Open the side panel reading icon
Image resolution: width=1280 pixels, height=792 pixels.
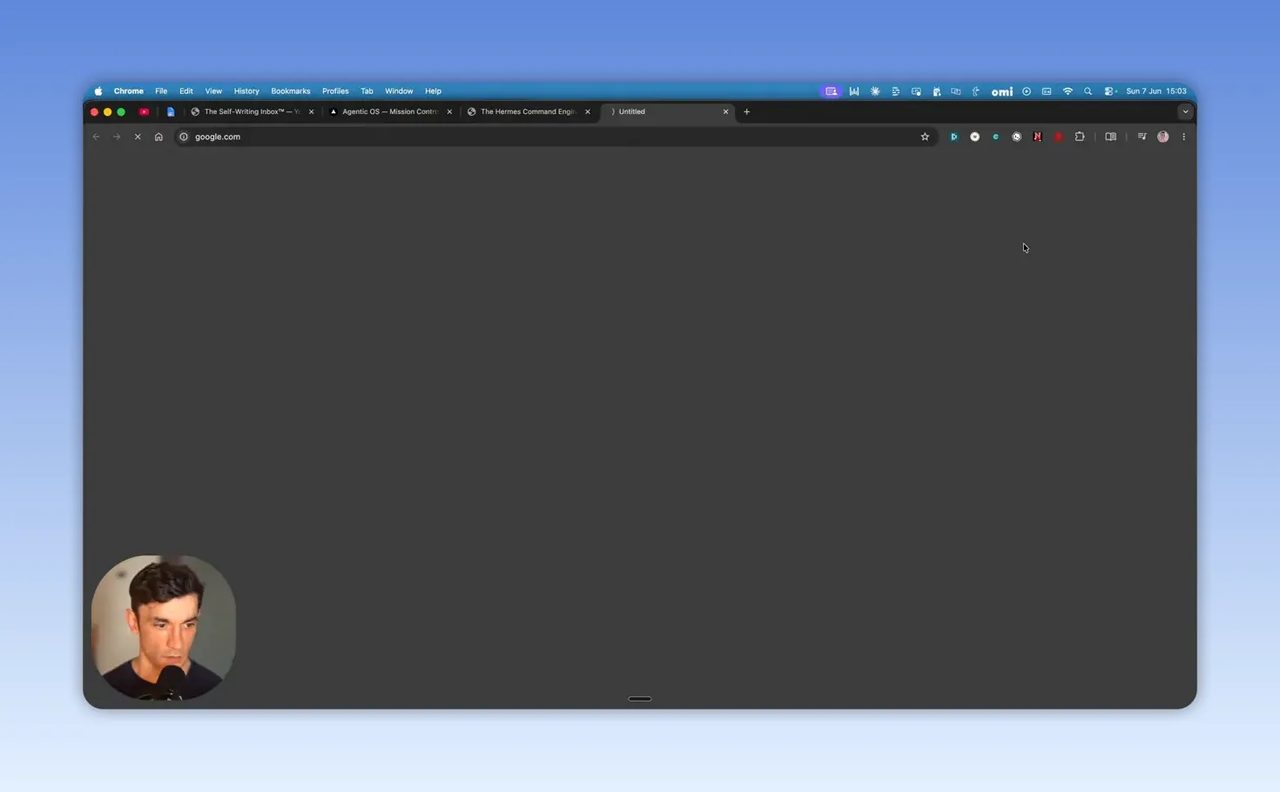point(1110,137)
